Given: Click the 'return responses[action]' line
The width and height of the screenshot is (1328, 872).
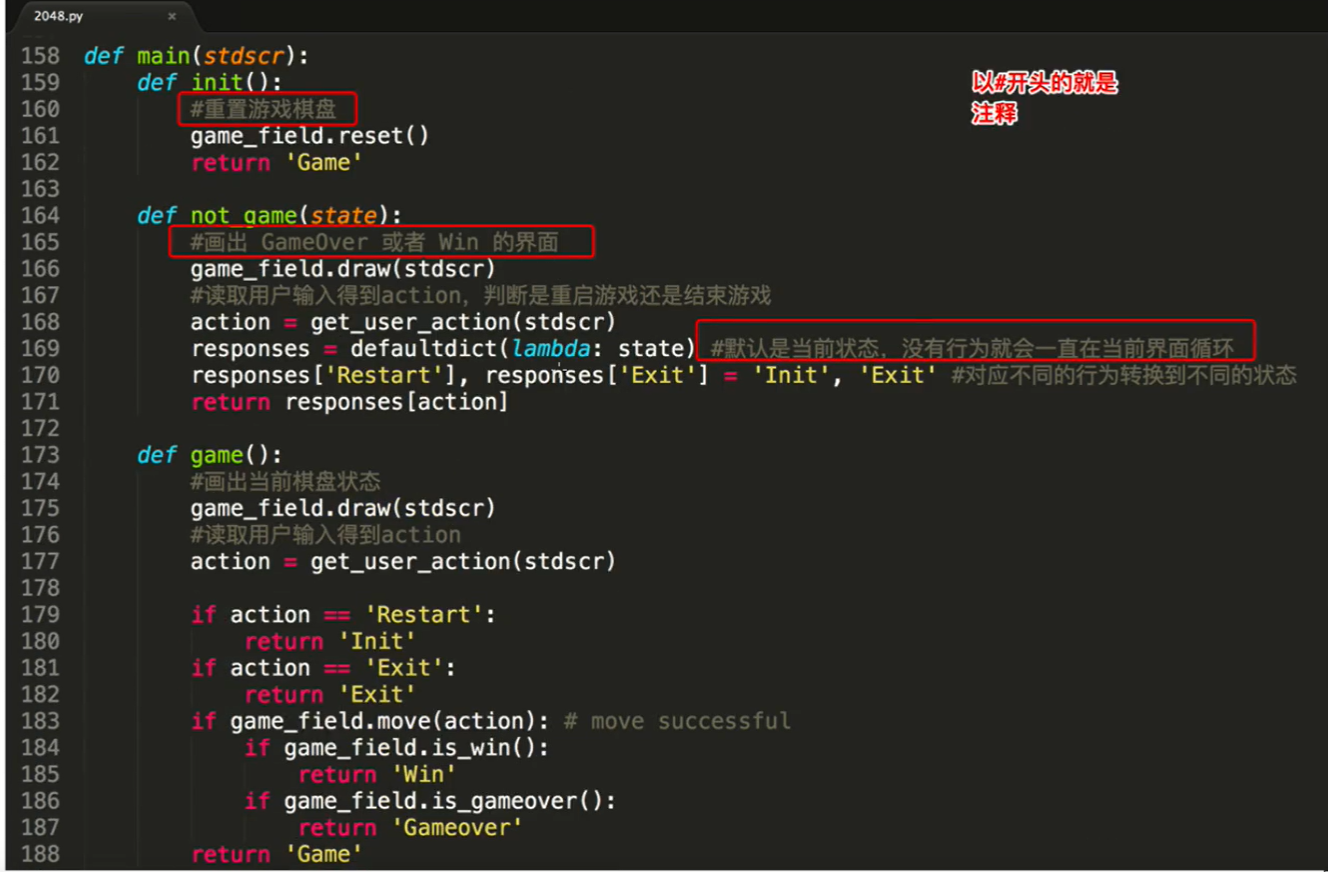Looking at the screenshot, I should pos(349,402).
